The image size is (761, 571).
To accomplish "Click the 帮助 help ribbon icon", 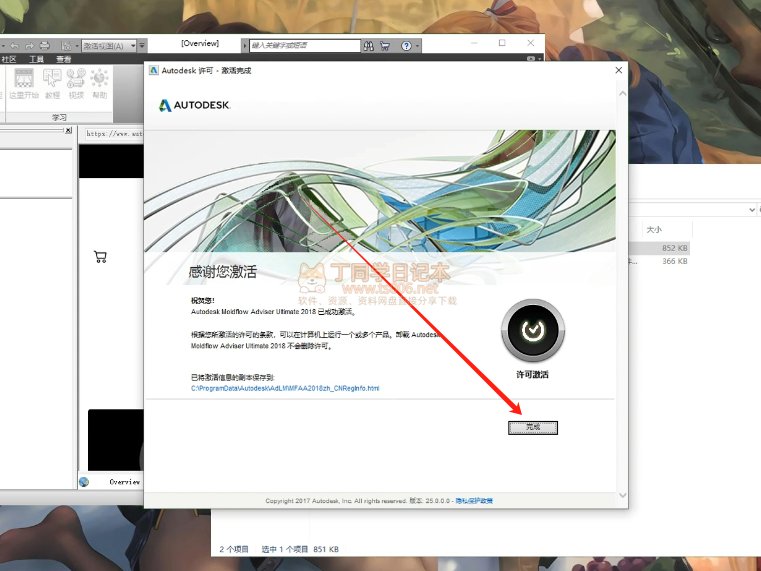I will 99,83.
